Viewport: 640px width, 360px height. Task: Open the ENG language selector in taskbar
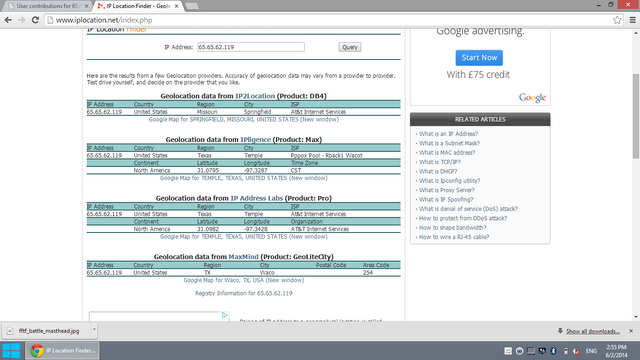[x=591, y=351]
